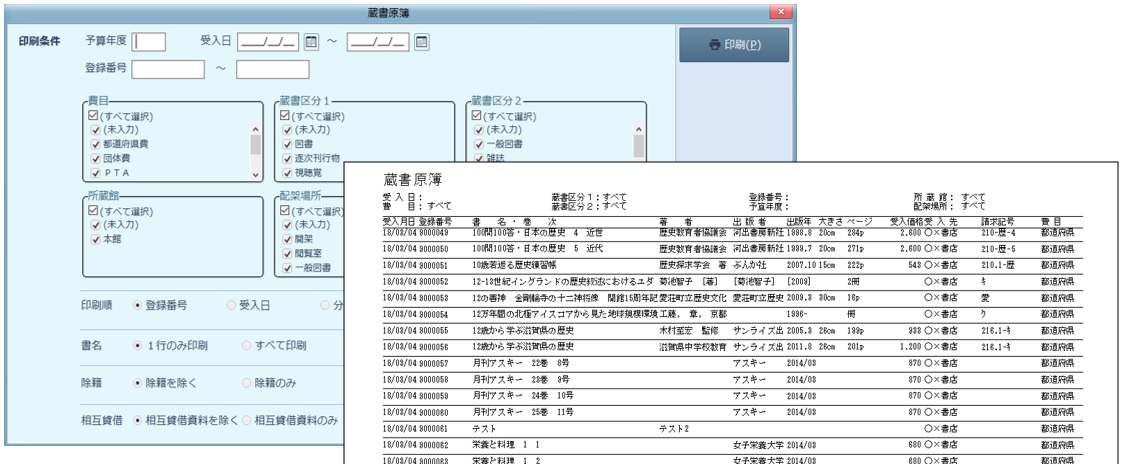Select １行のみ印刷 for 書名
Viewport: 1127px width, 464px height.
(x=137, y=345)
